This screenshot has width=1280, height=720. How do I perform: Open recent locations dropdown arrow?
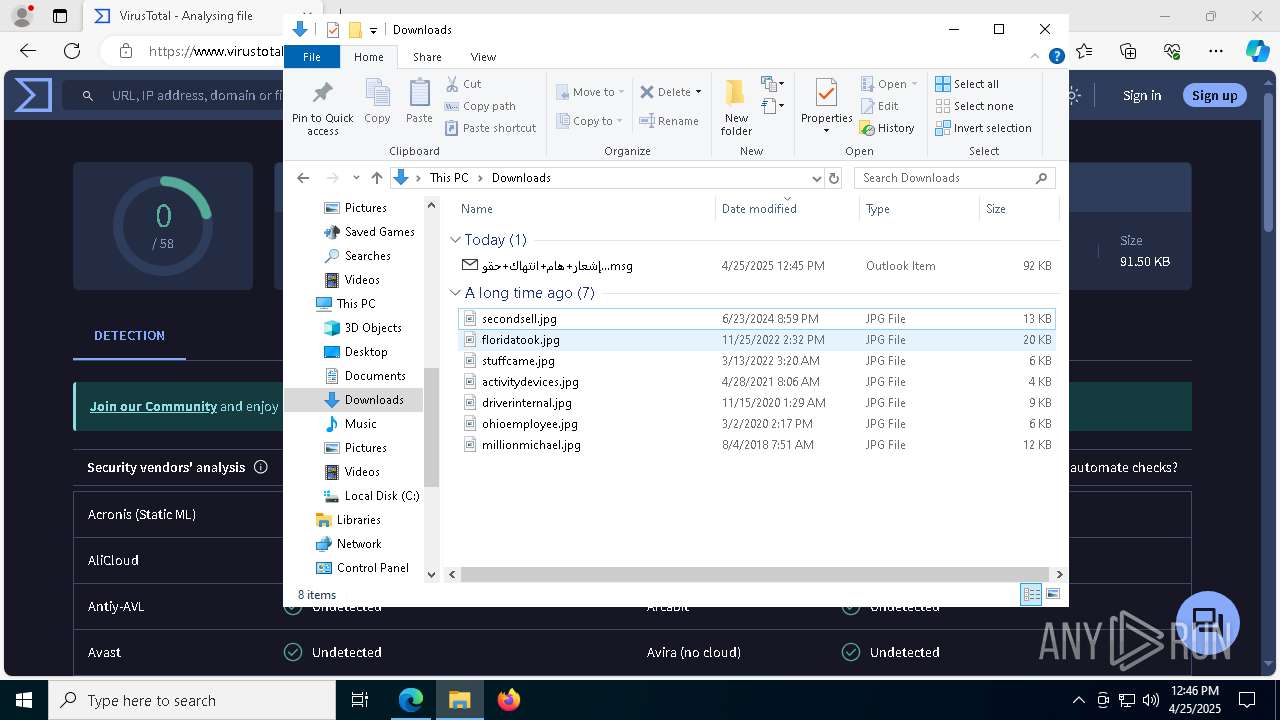356,178
